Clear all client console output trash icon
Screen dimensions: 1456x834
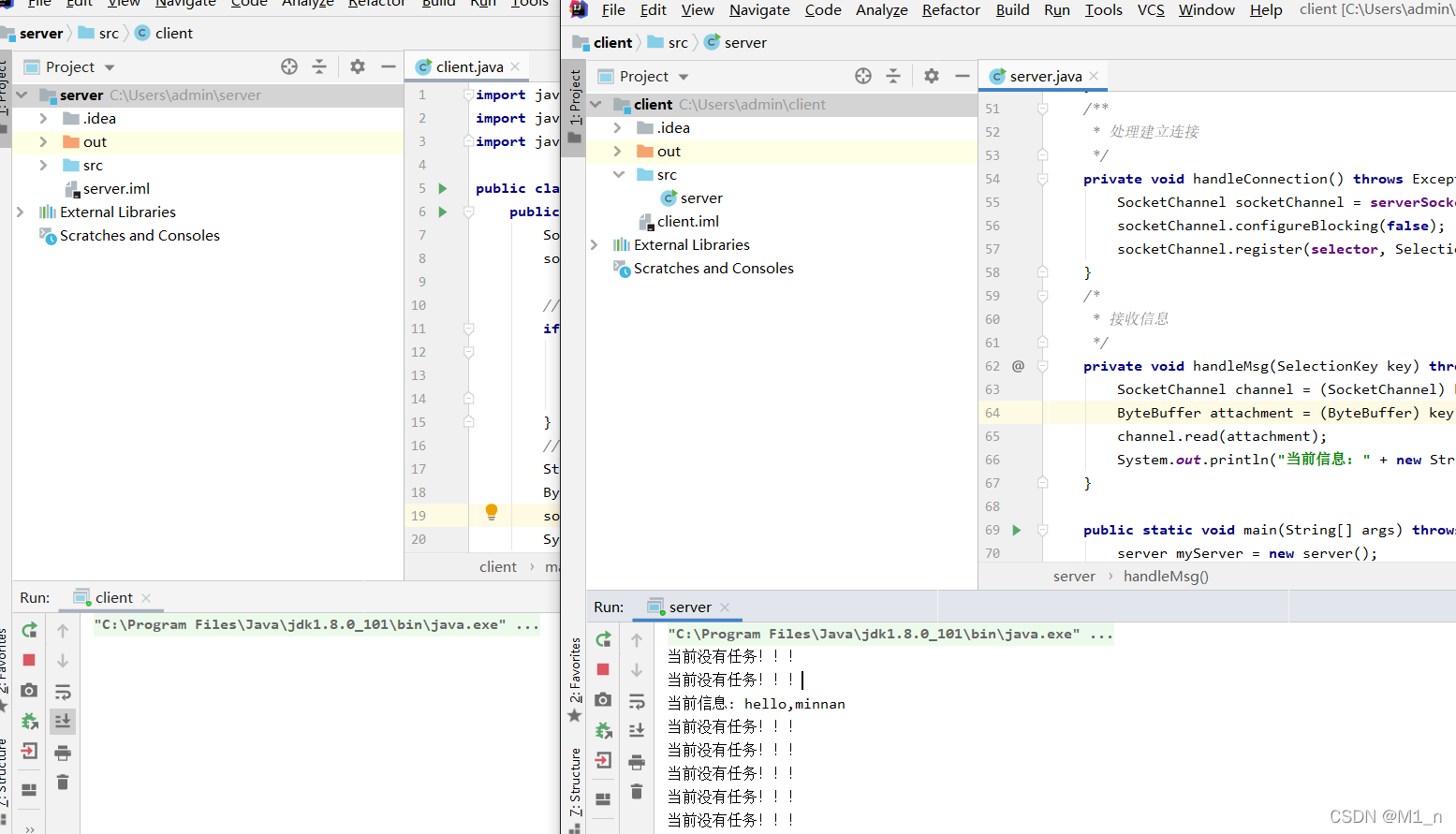pyautogui.click(x=63, y=782)
